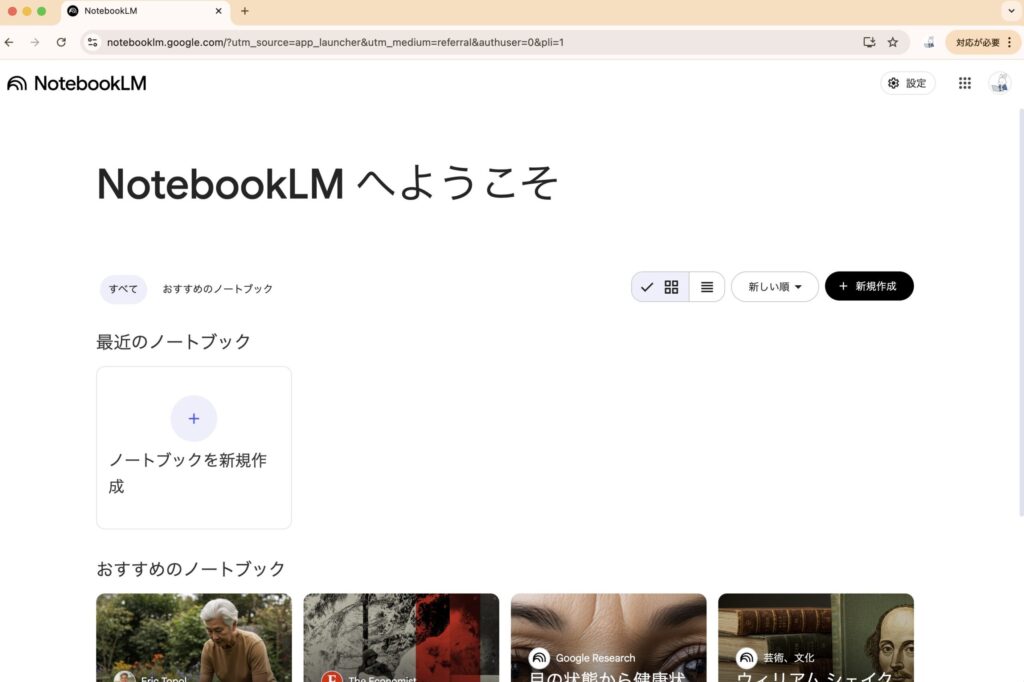1024x682 pixels.
Task: Open a new browser tab
Action: pos(245,11)
